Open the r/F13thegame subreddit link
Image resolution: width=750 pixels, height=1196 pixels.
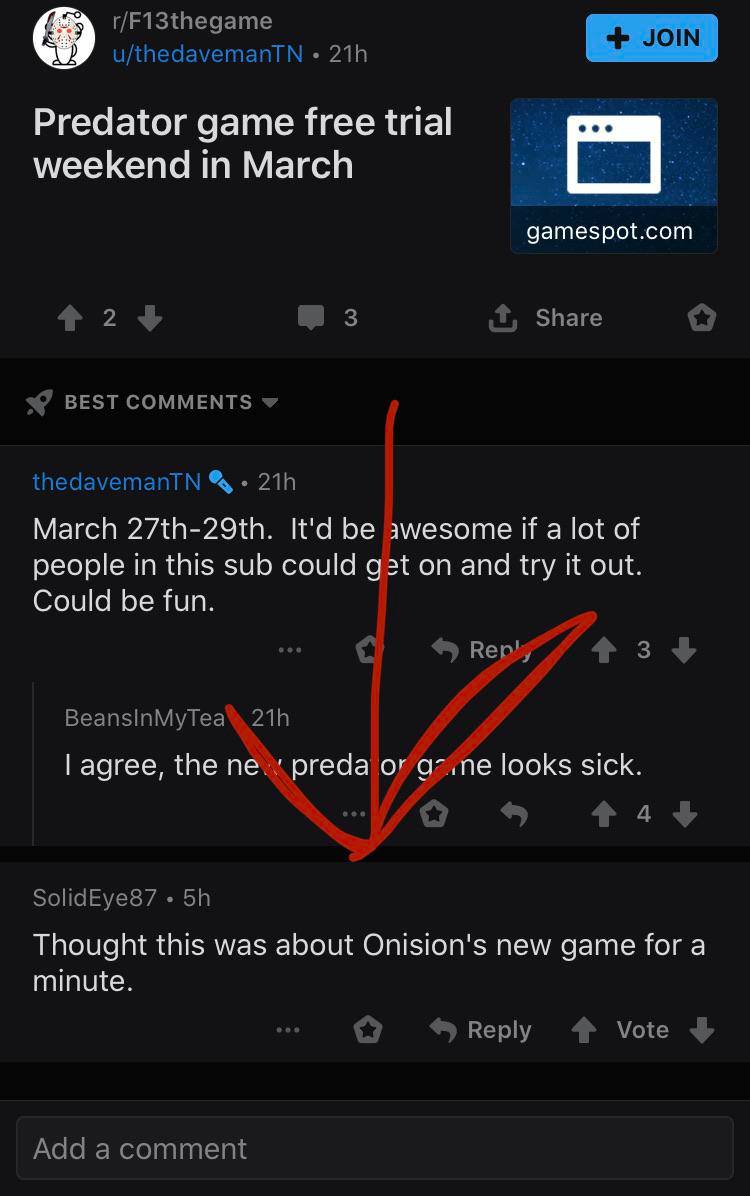tap(192, 21)
